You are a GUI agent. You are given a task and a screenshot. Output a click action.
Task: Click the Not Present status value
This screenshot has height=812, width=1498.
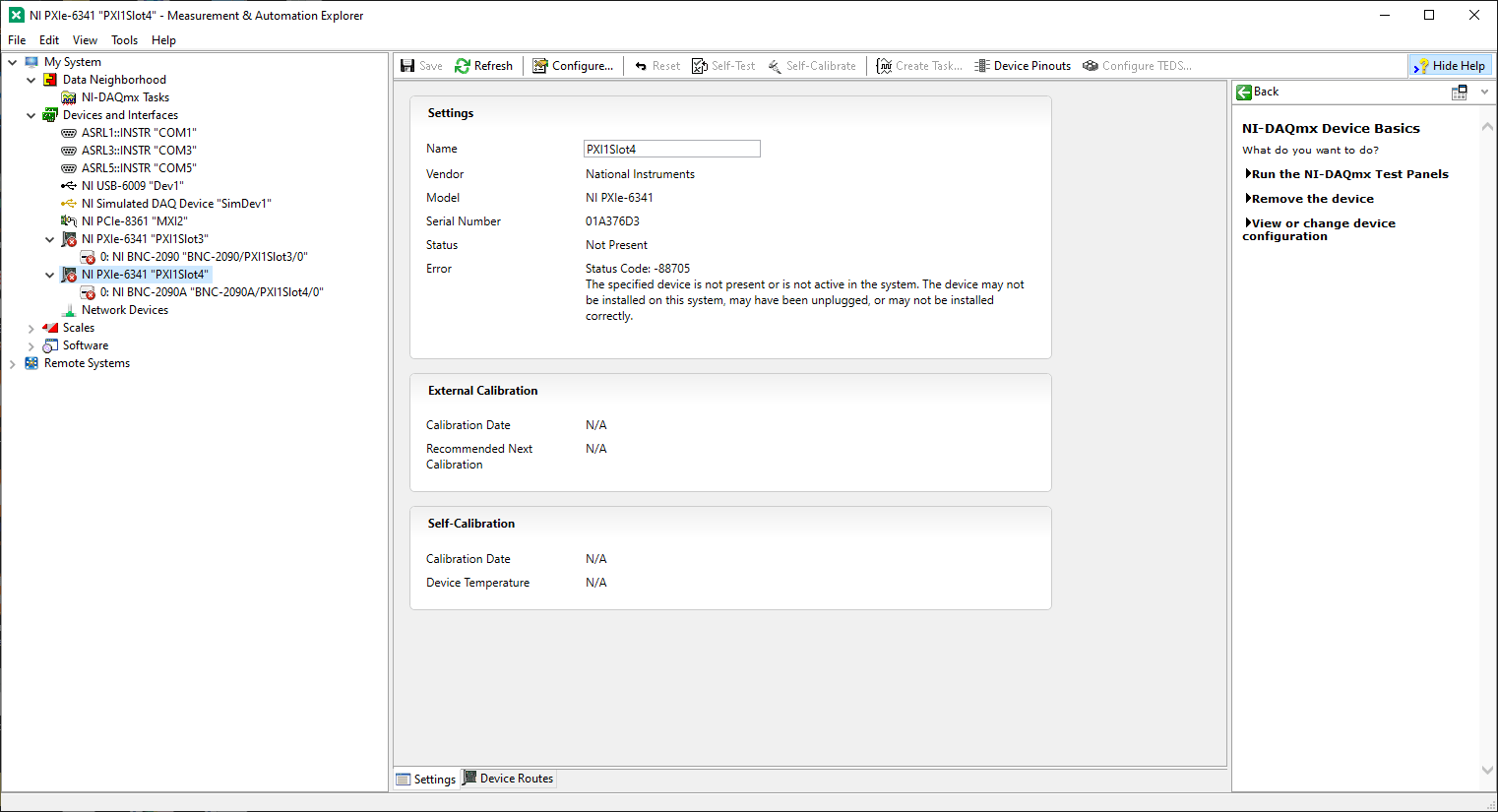pos(616,245)
